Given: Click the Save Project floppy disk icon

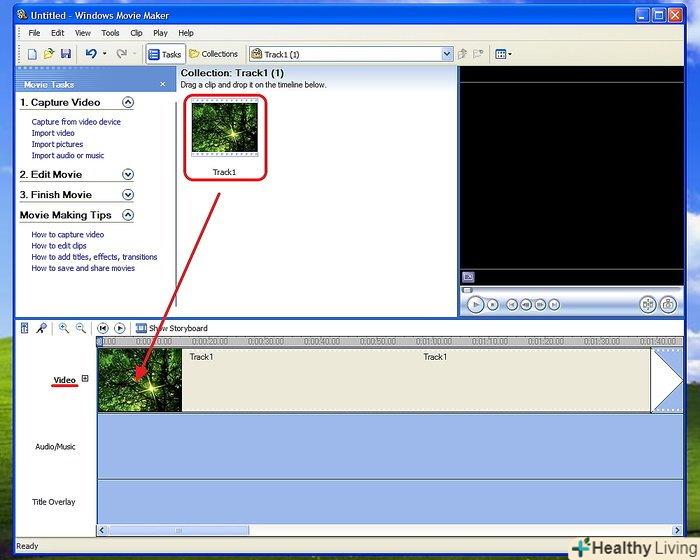Looking at the screenshot, I should click(65, 54).
